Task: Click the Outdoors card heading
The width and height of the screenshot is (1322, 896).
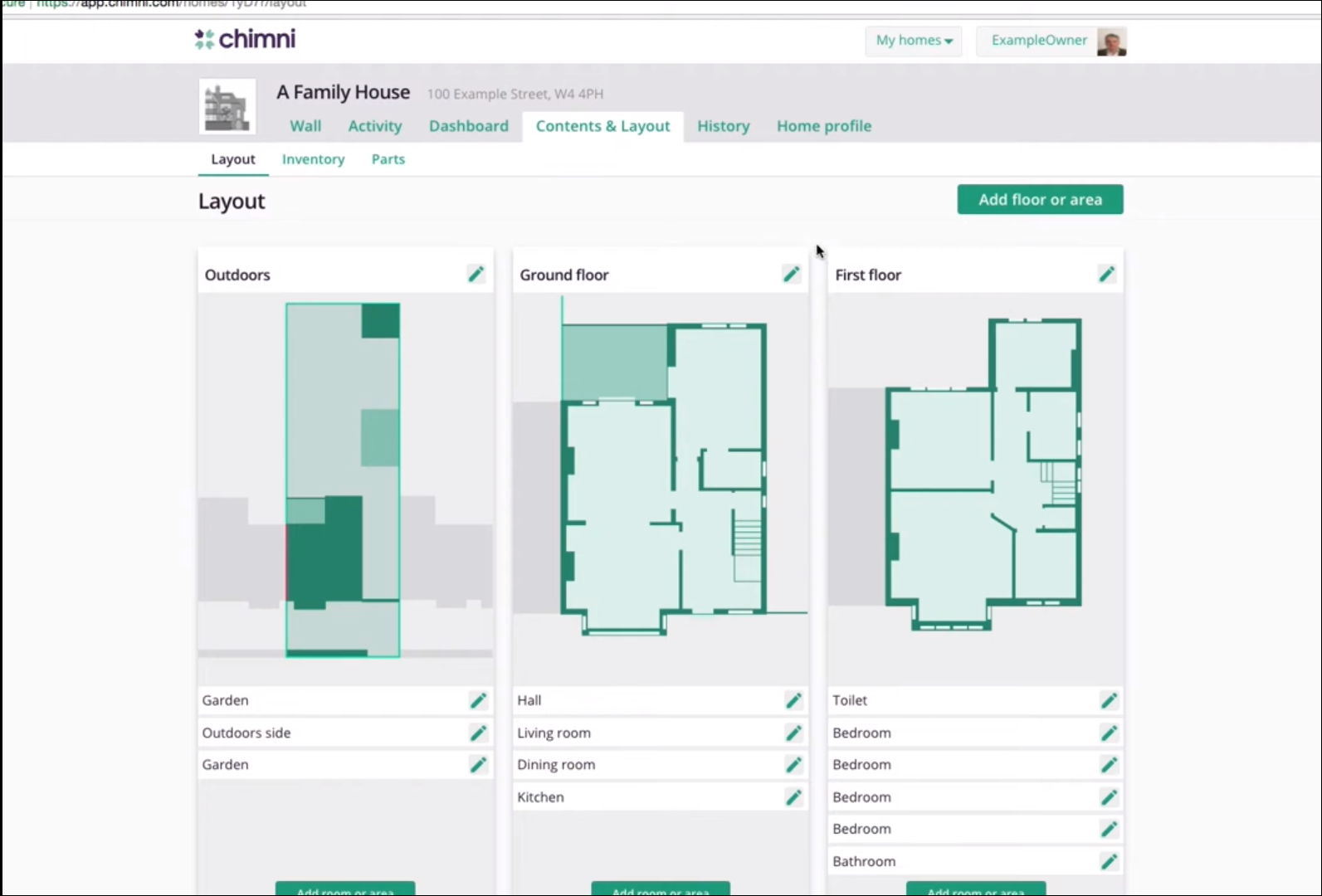Action: 237,275
